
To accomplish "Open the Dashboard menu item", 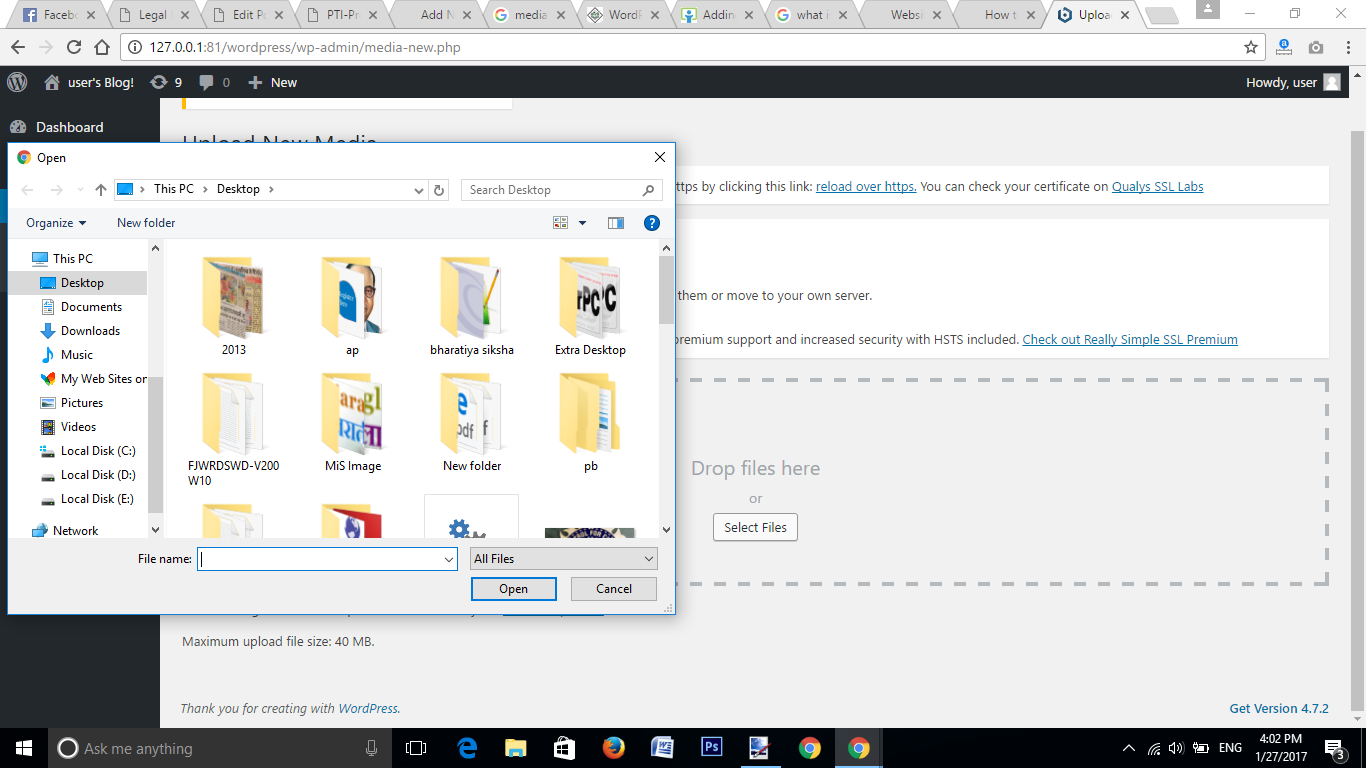I will [x=69, y=127].
